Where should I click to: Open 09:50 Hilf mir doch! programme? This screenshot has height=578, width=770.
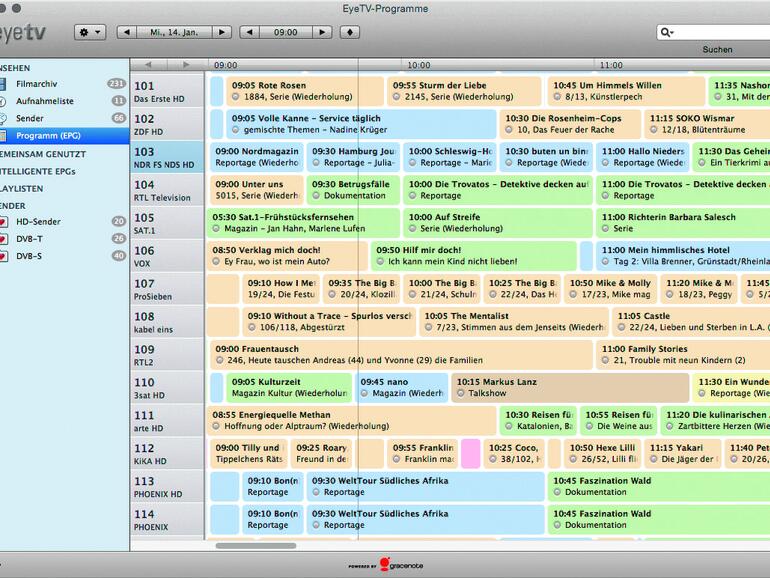point(473,256)
